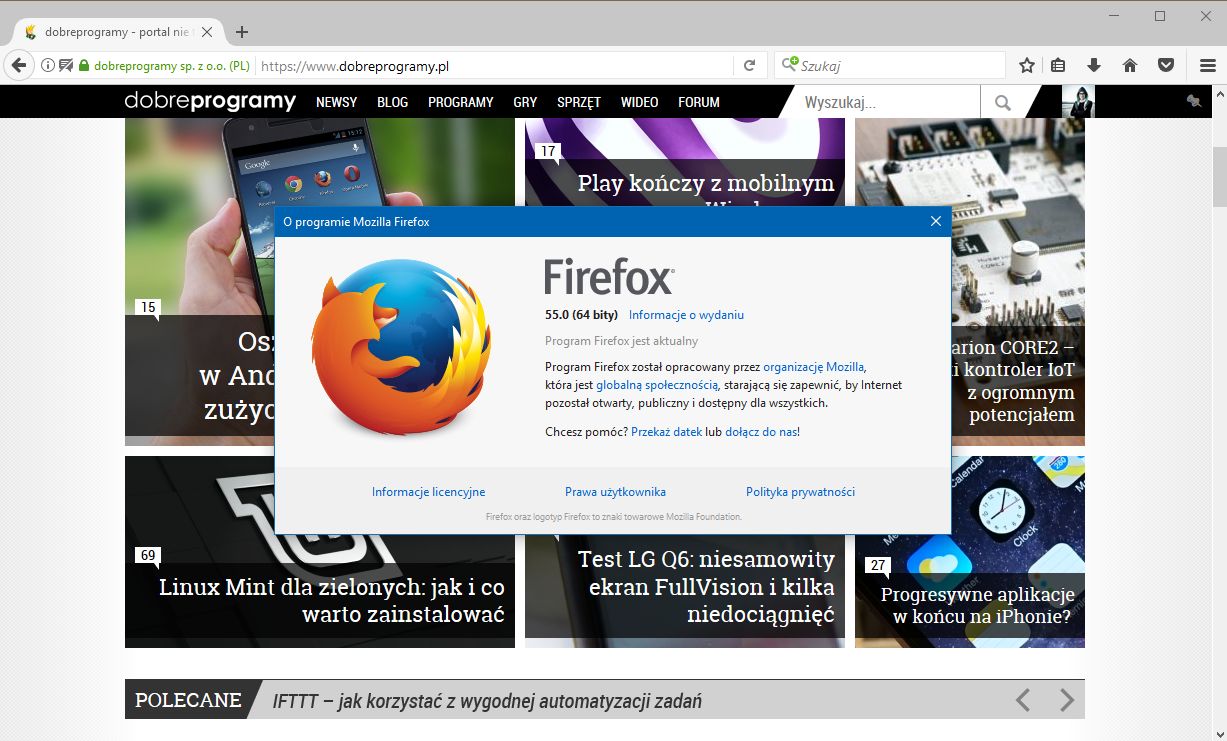The width and height of the screenshot is (1227, 741).
Task: Click the 'dołącz do nas' link
Action: tap(760, 432)
